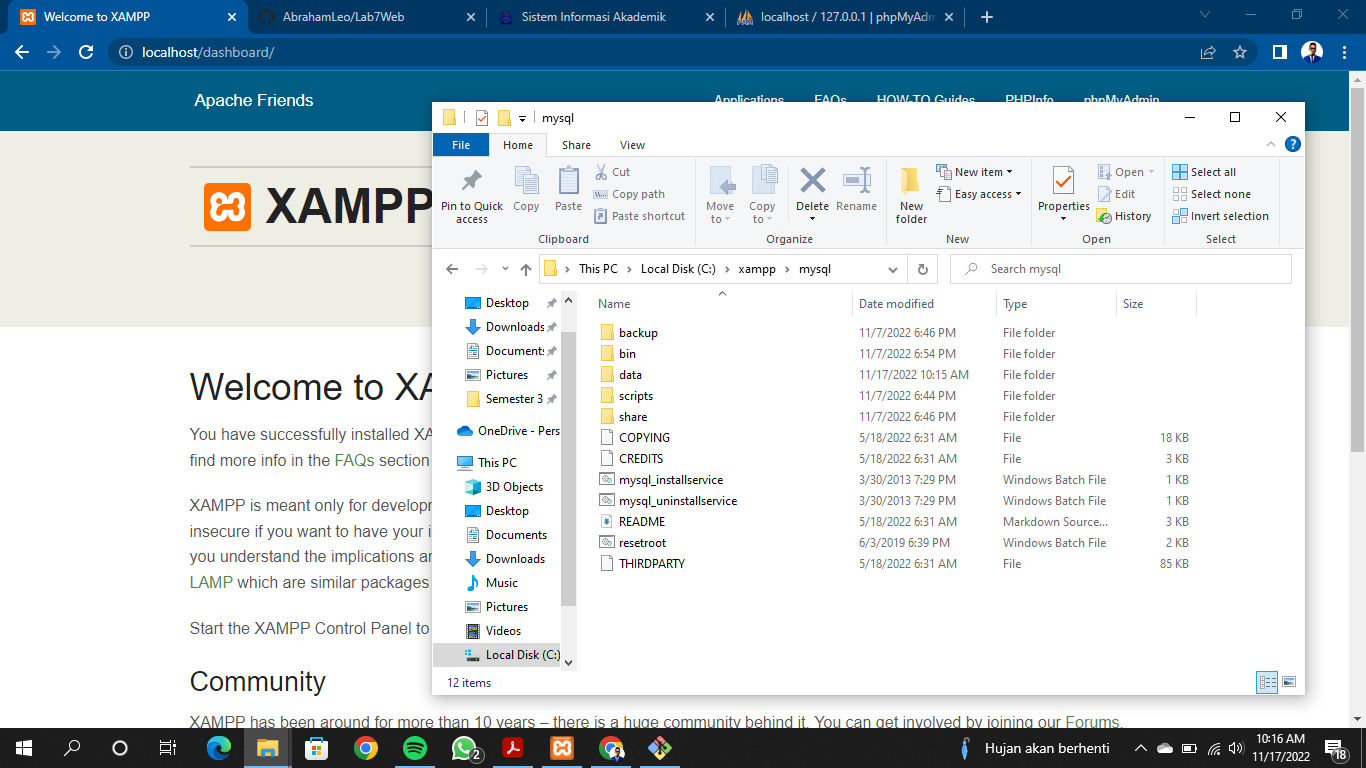Refresh the mysql folder view
The image size is (1366, 768).
click(922, 269)
